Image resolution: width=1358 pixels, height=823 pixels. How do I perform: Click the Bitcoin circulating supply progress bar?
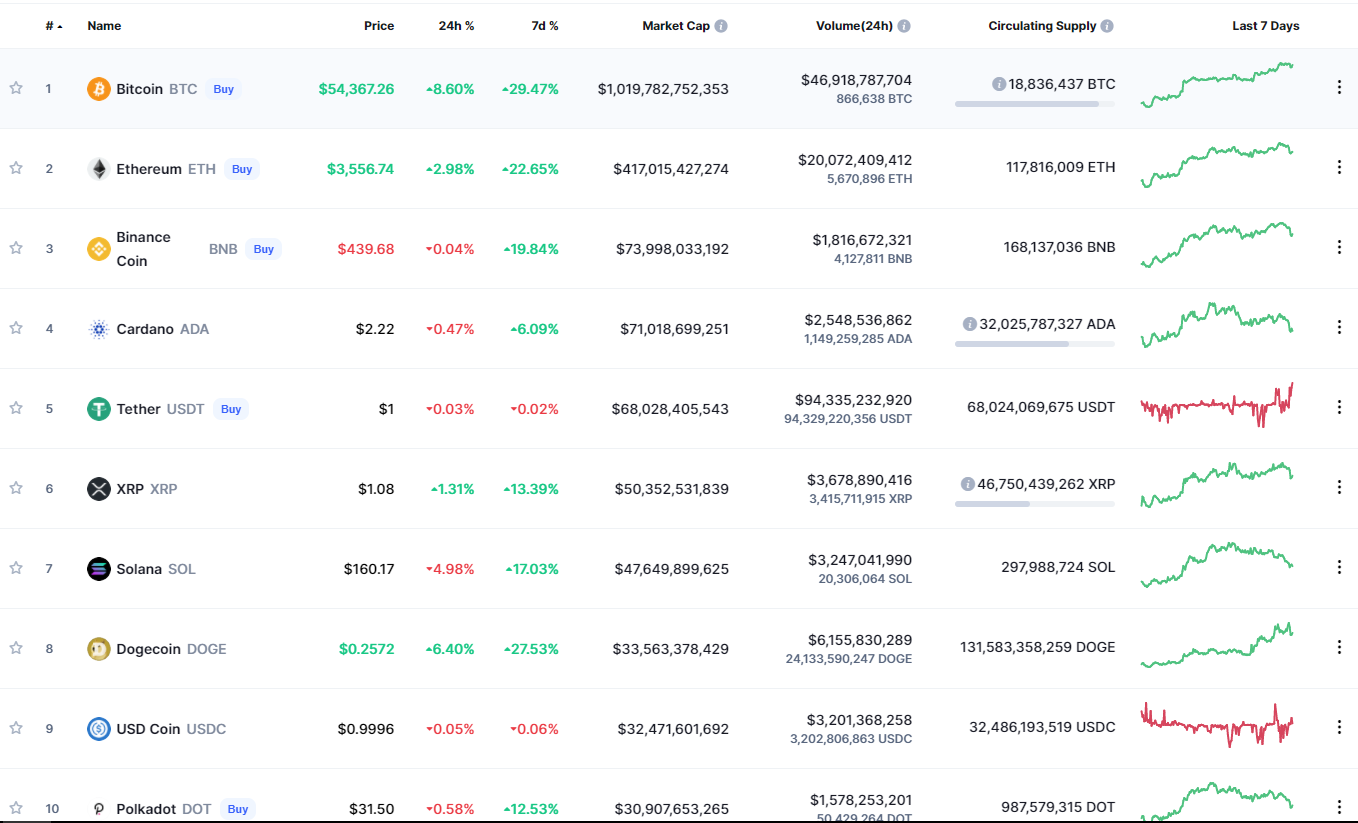1035,104
